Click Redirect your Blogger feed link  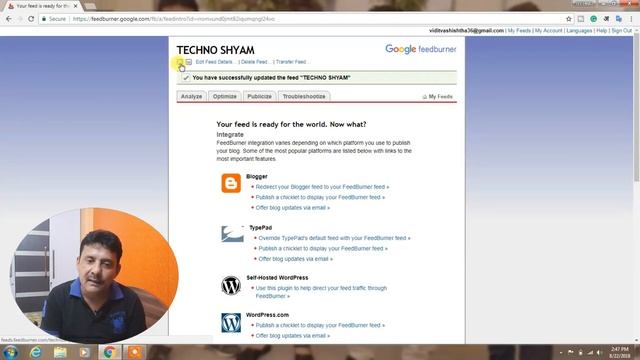click(322, 187)
